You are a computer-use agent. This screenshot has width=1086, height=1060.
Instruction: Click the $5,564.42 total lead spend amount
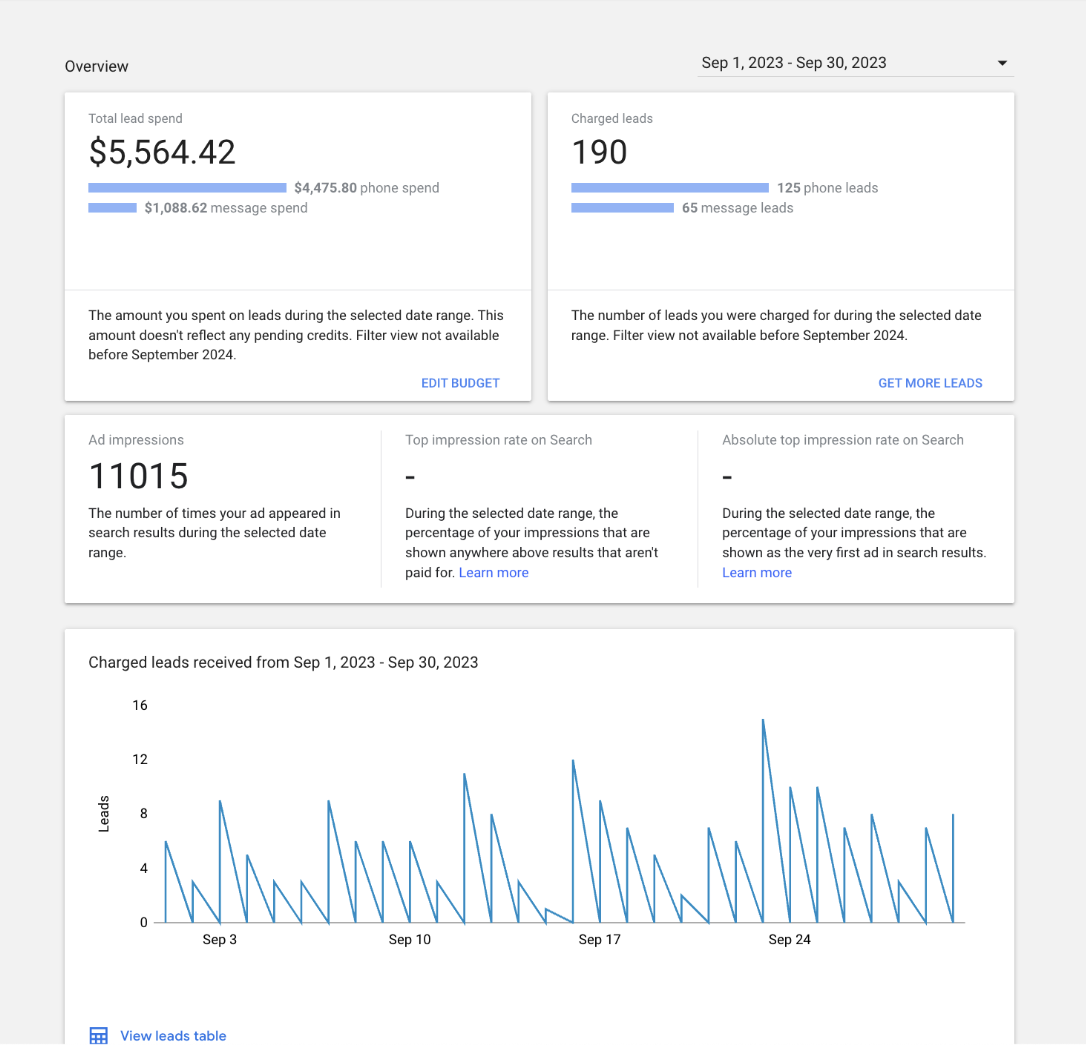[x=162, y=152]
